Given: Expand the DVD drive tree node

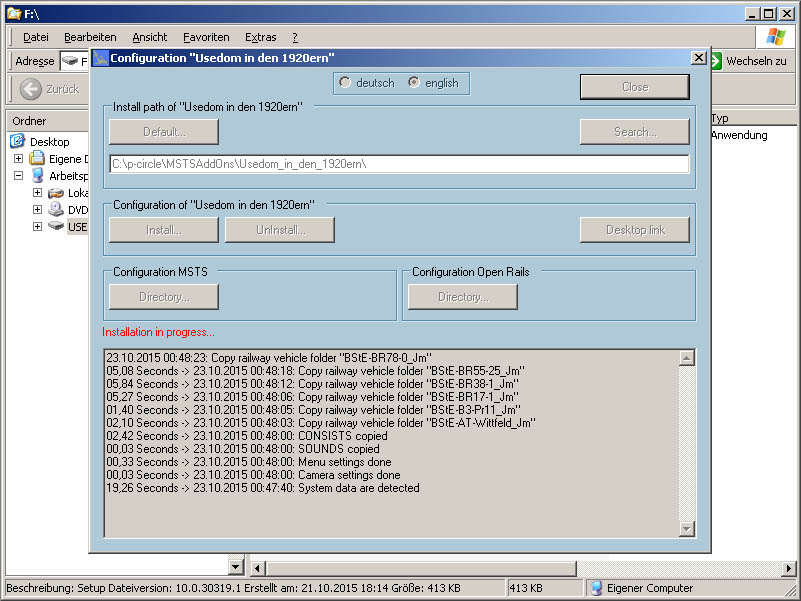Looking at the screenshot, I should pos(37,210).
